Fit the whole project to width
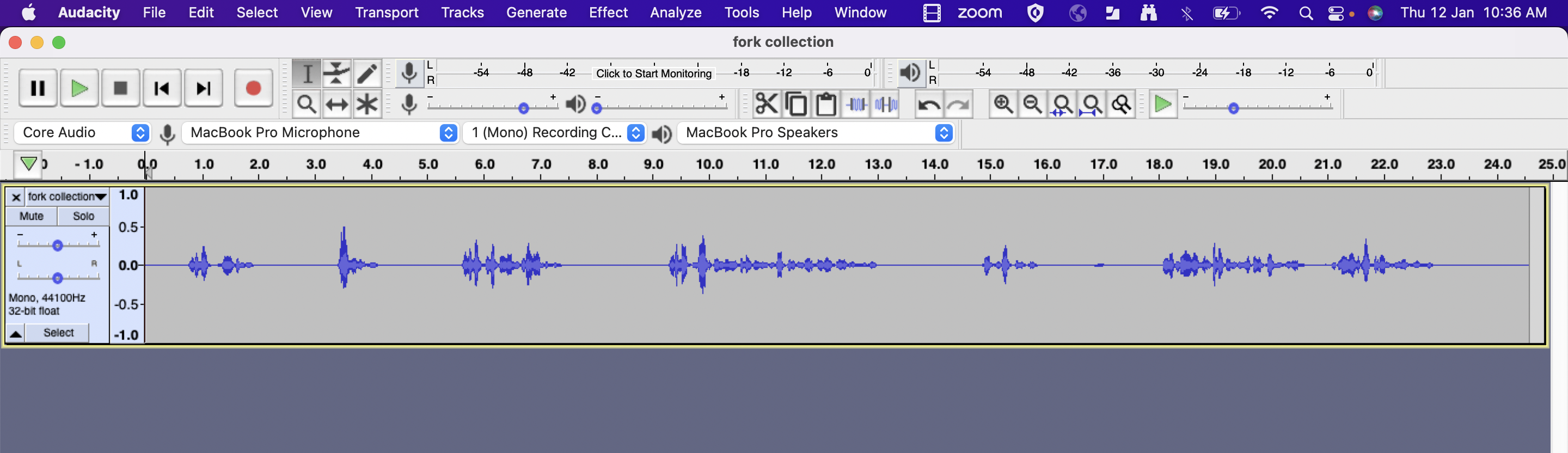This screenshot has height=453, width=1568. point(1092,104)
